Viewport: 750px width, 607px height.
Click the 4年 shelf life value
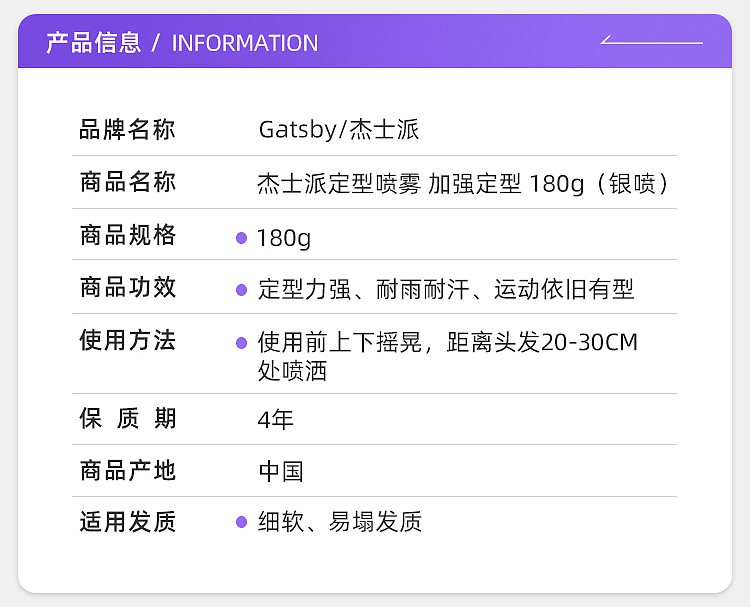pyautogui.click(x=276, y=420)
